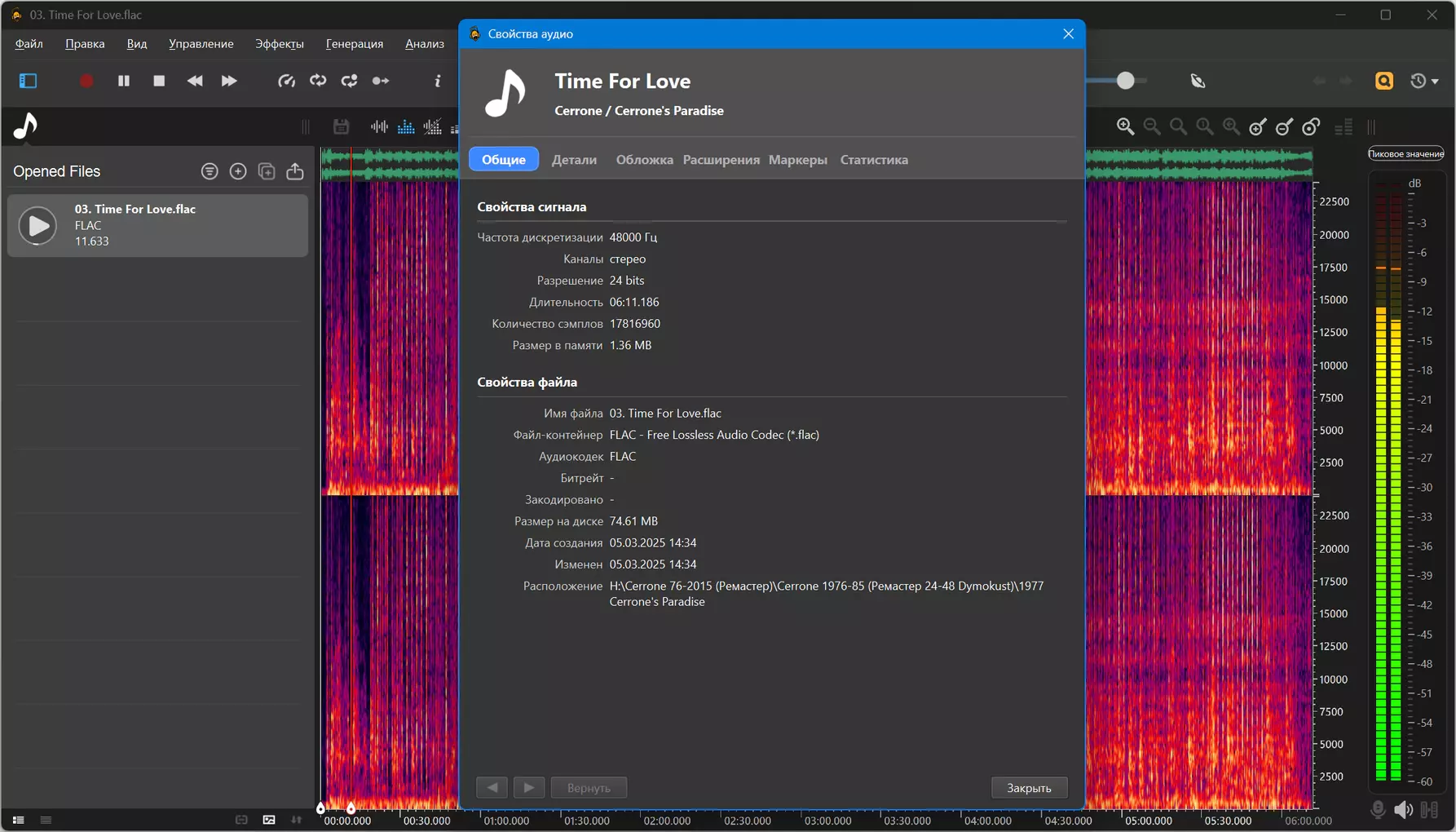Click the Вернуть button
This screenshot has width=1456, height=832.
589,788
